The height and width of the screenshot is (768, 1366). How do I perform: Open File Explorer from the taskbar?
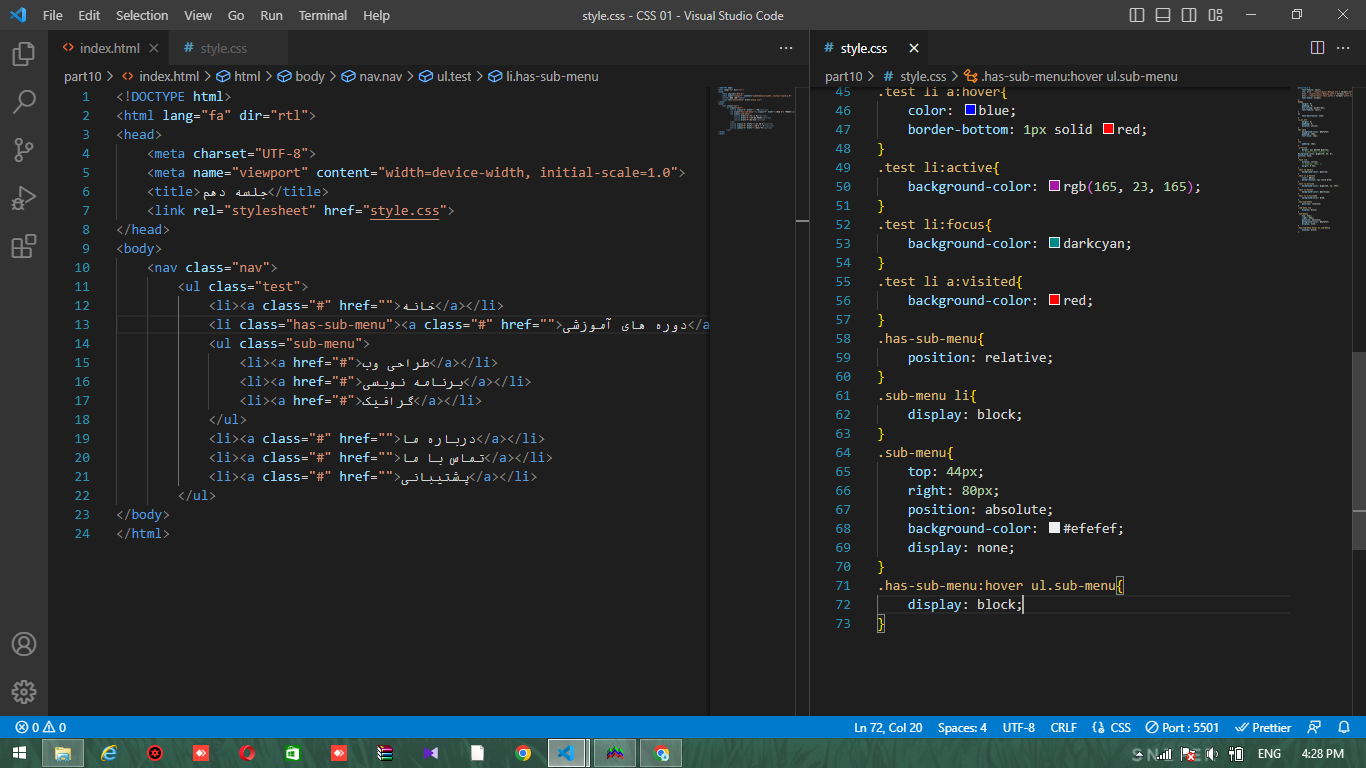point(63,753)
